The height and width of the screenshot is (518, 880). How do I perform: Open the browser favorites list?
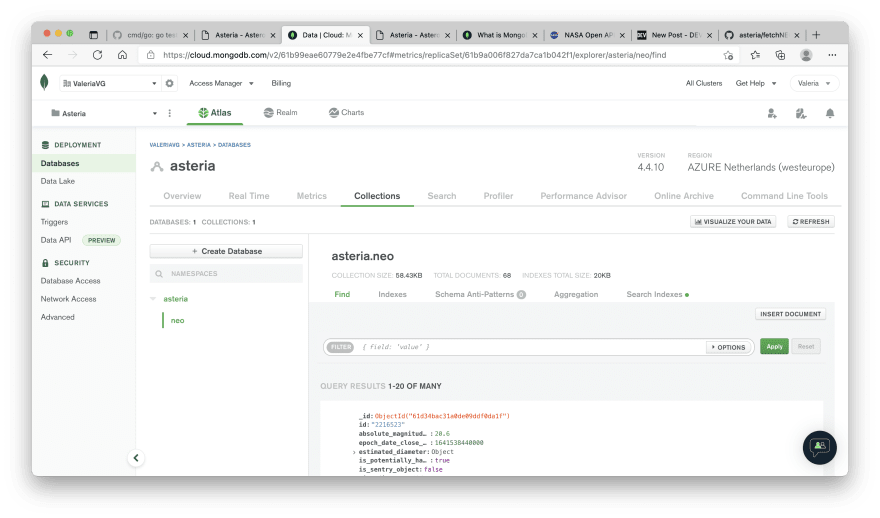point(755,55)
